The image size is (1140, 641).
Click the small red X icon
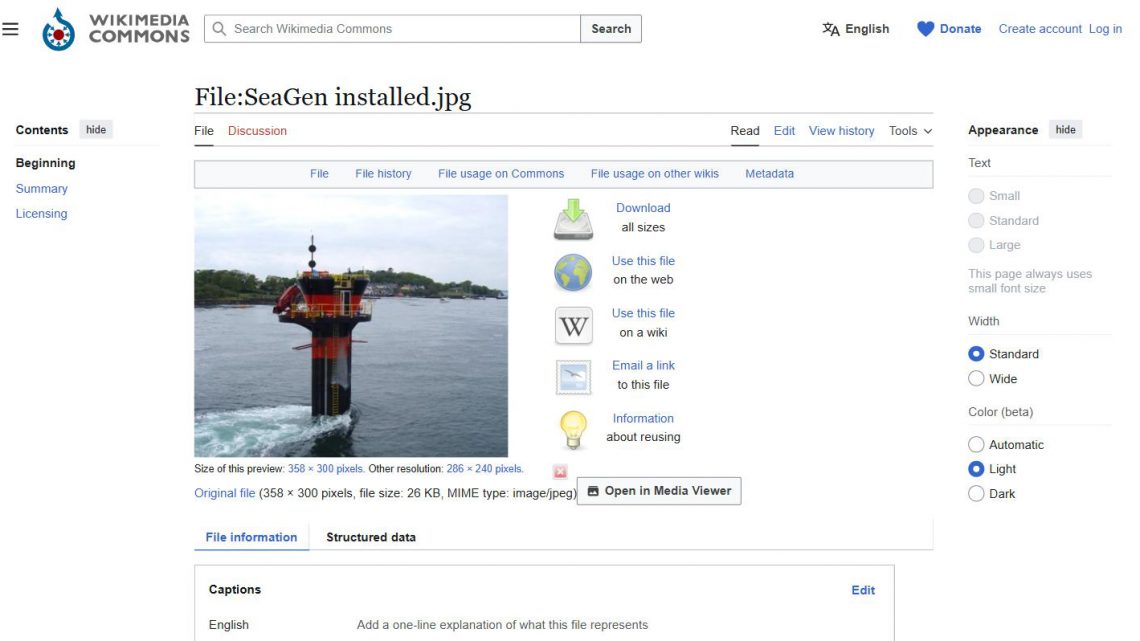click(560, 472)
